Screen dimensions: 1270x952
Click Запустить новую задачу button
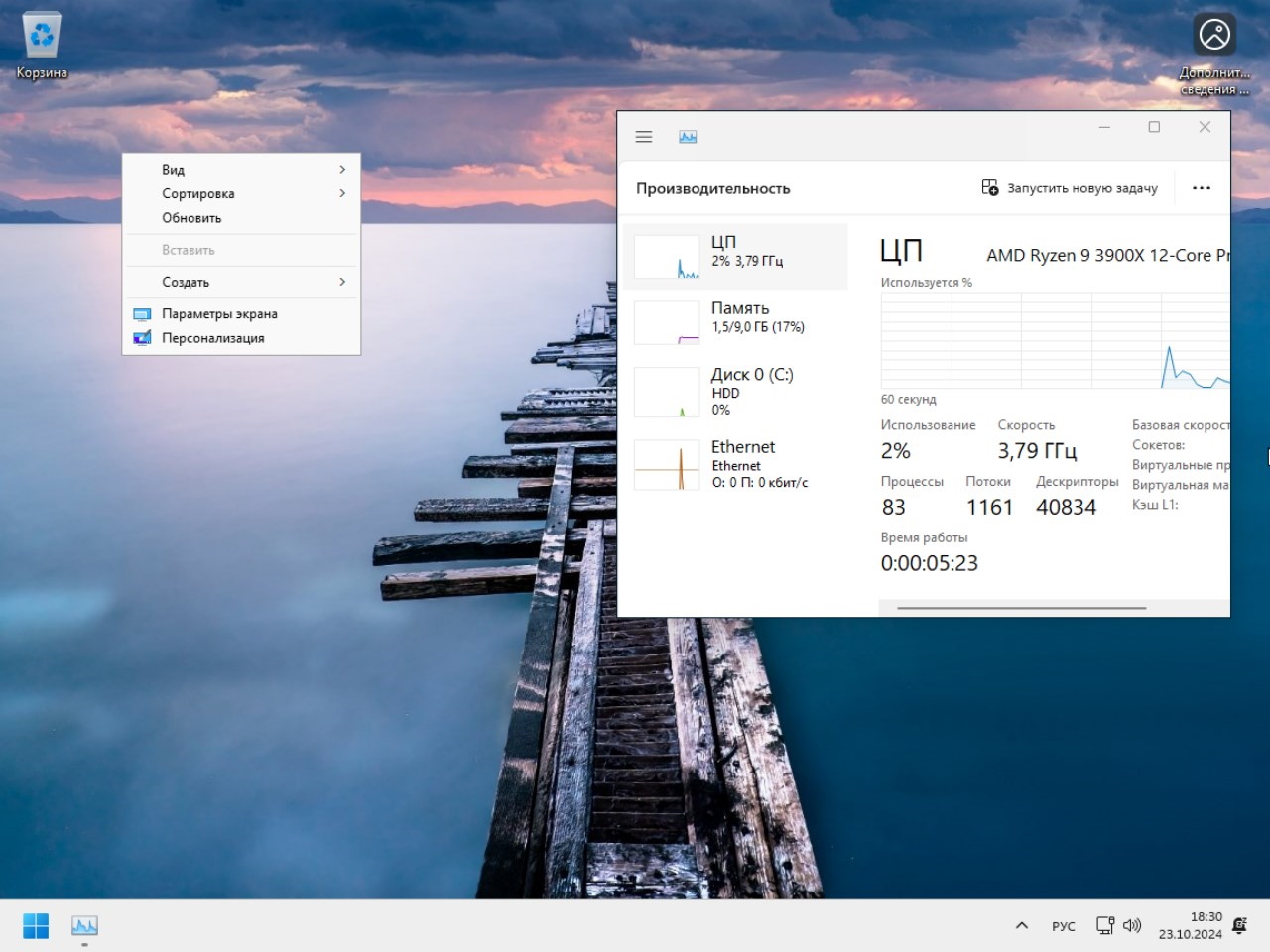pos(1070,188)
